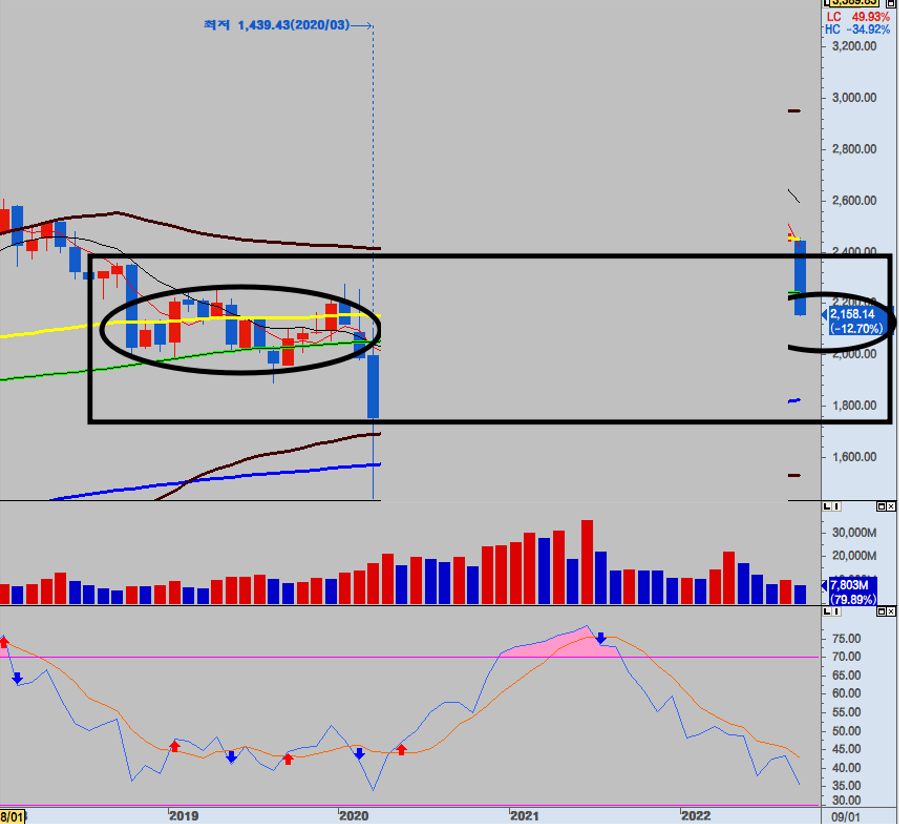Click the blue sell arrow near mid-2021 oscillator peak
Image resolution: width=899 pixels, height=824 pixels.
point(600,638)
